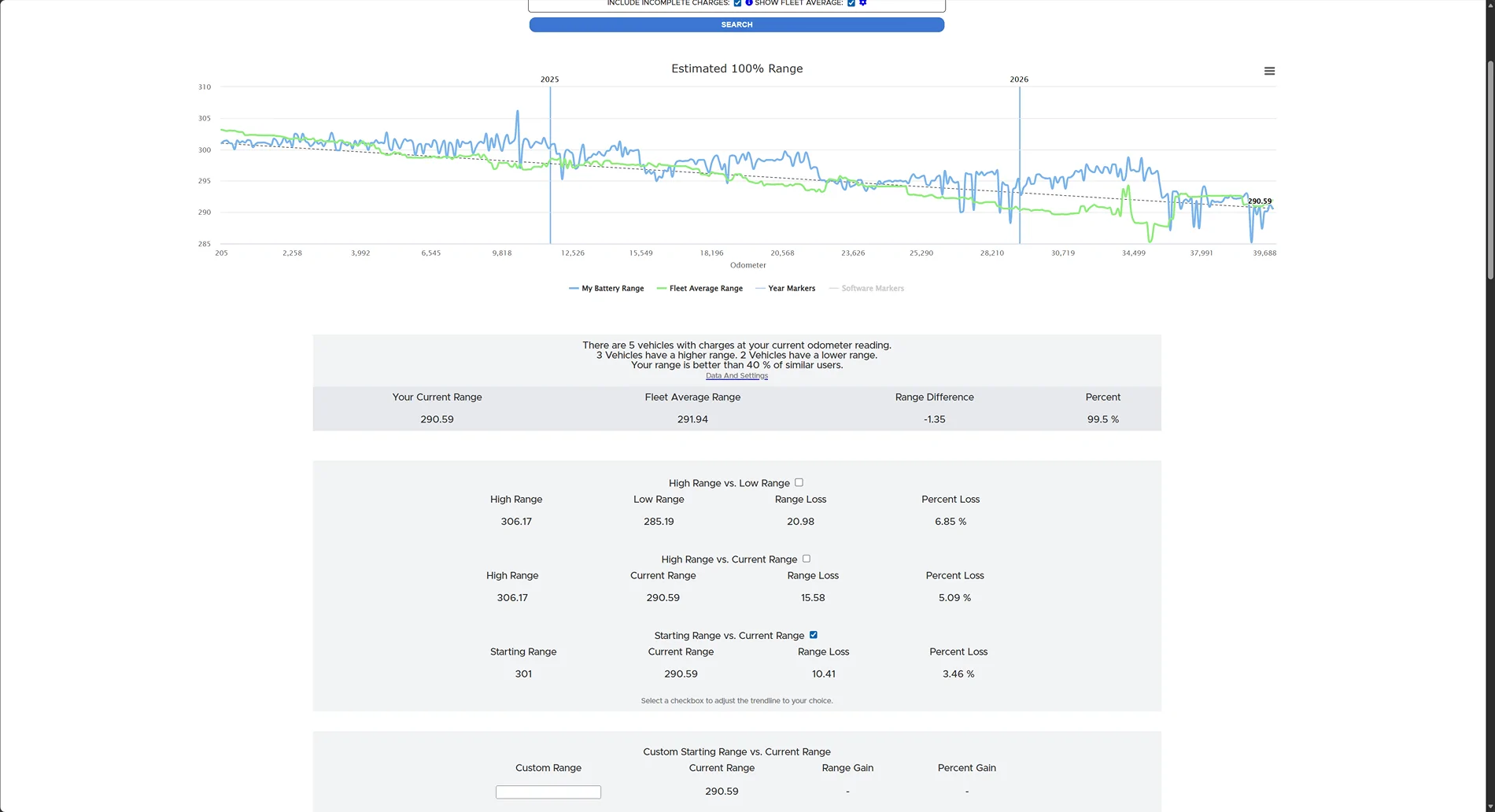Click the Custom Starting Range vs. Current Range heading
The height and width of the screenshot is (812, 1495).
[x=736, y=752]
